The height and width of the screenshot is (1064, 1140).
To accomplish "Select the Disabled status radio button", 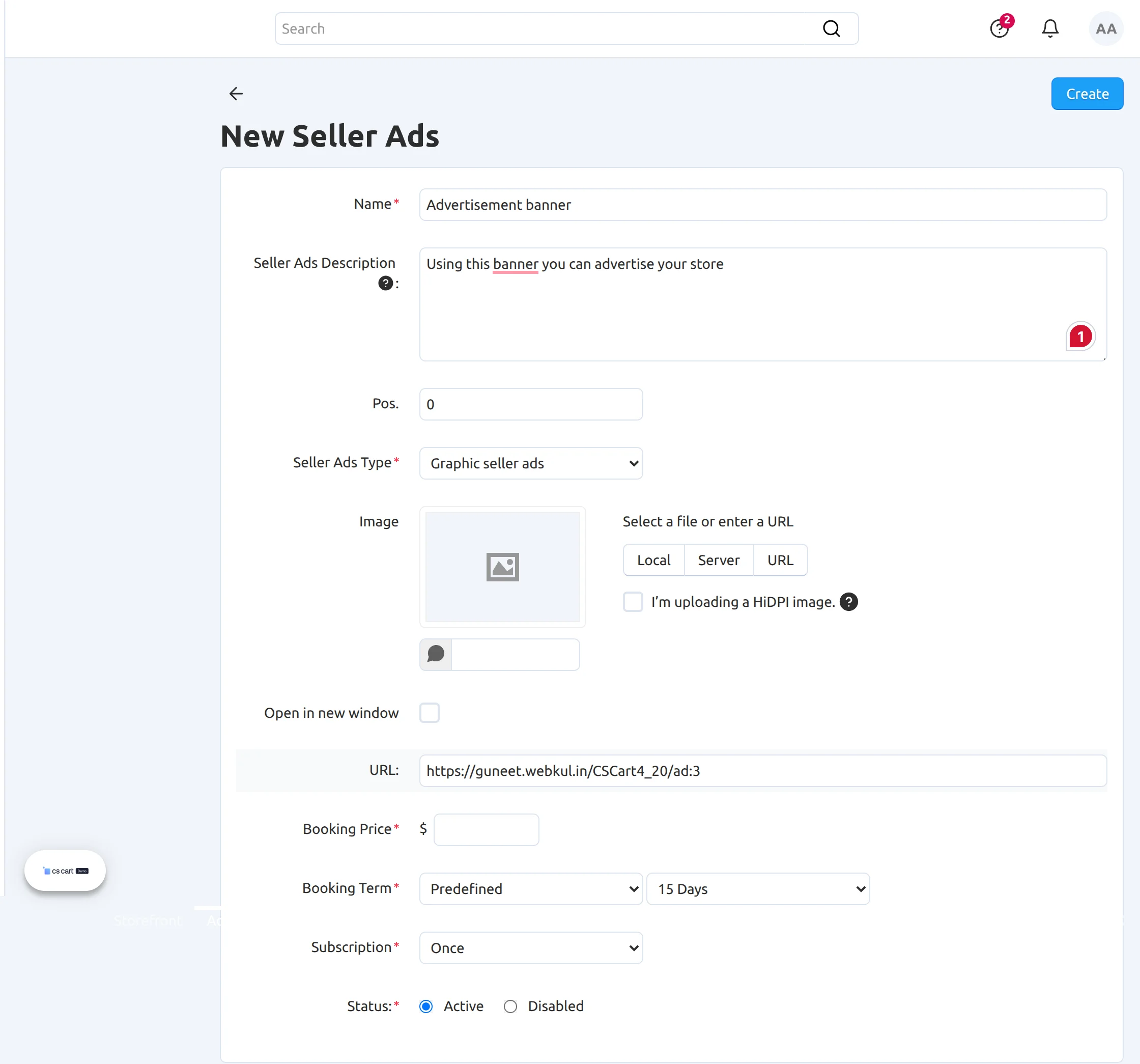I will coord(510,1006).
